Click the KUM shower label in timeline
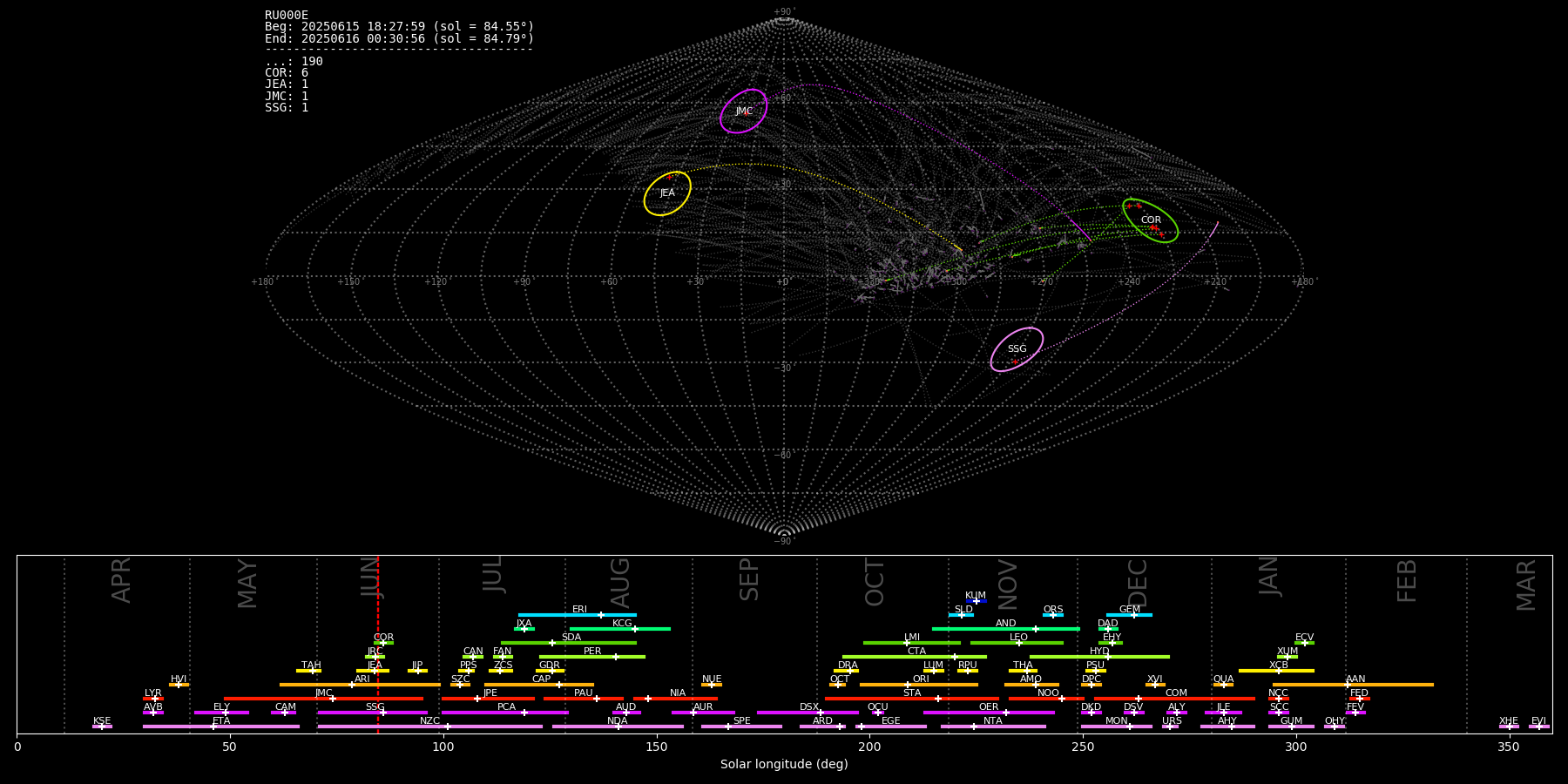Viewport: 1568px width, 784px height. pyautogui.click(x=976, y=596)
